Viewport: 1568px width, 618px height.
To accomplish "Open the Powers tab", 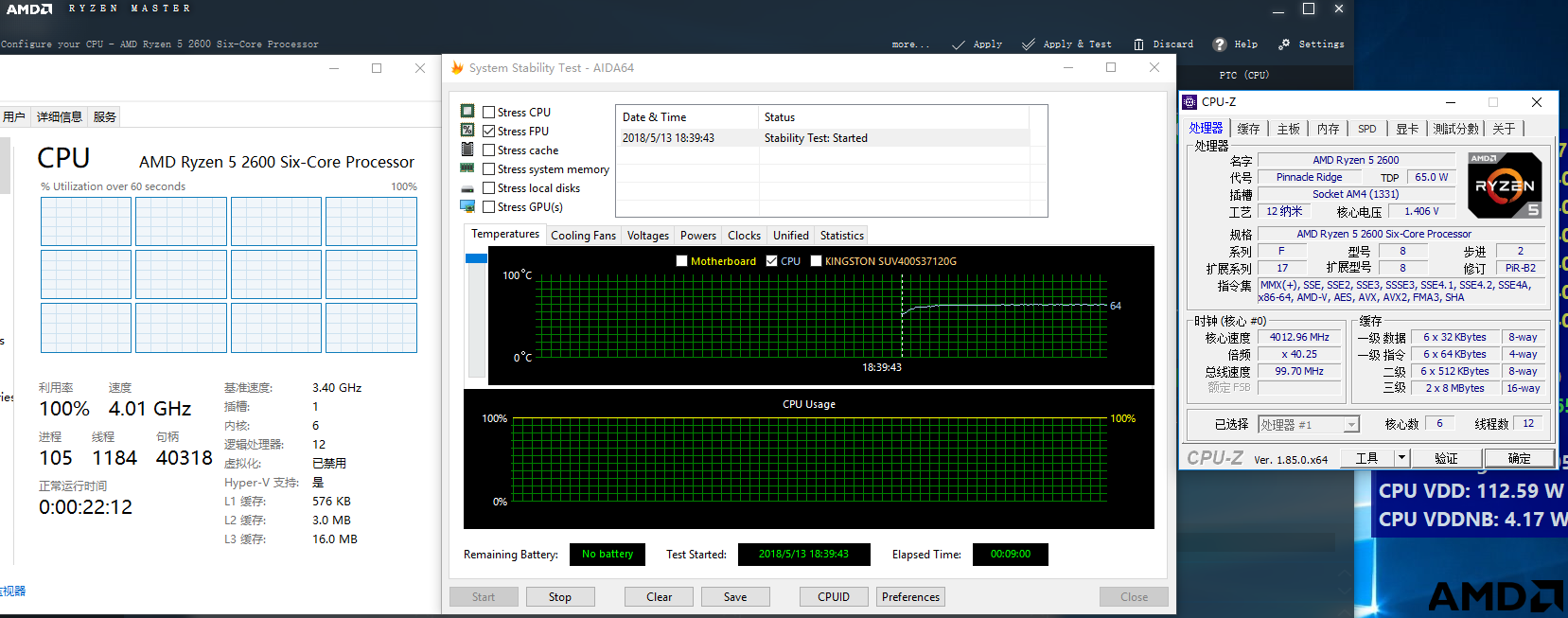I will pyautogui.click(x=698, y=236).
